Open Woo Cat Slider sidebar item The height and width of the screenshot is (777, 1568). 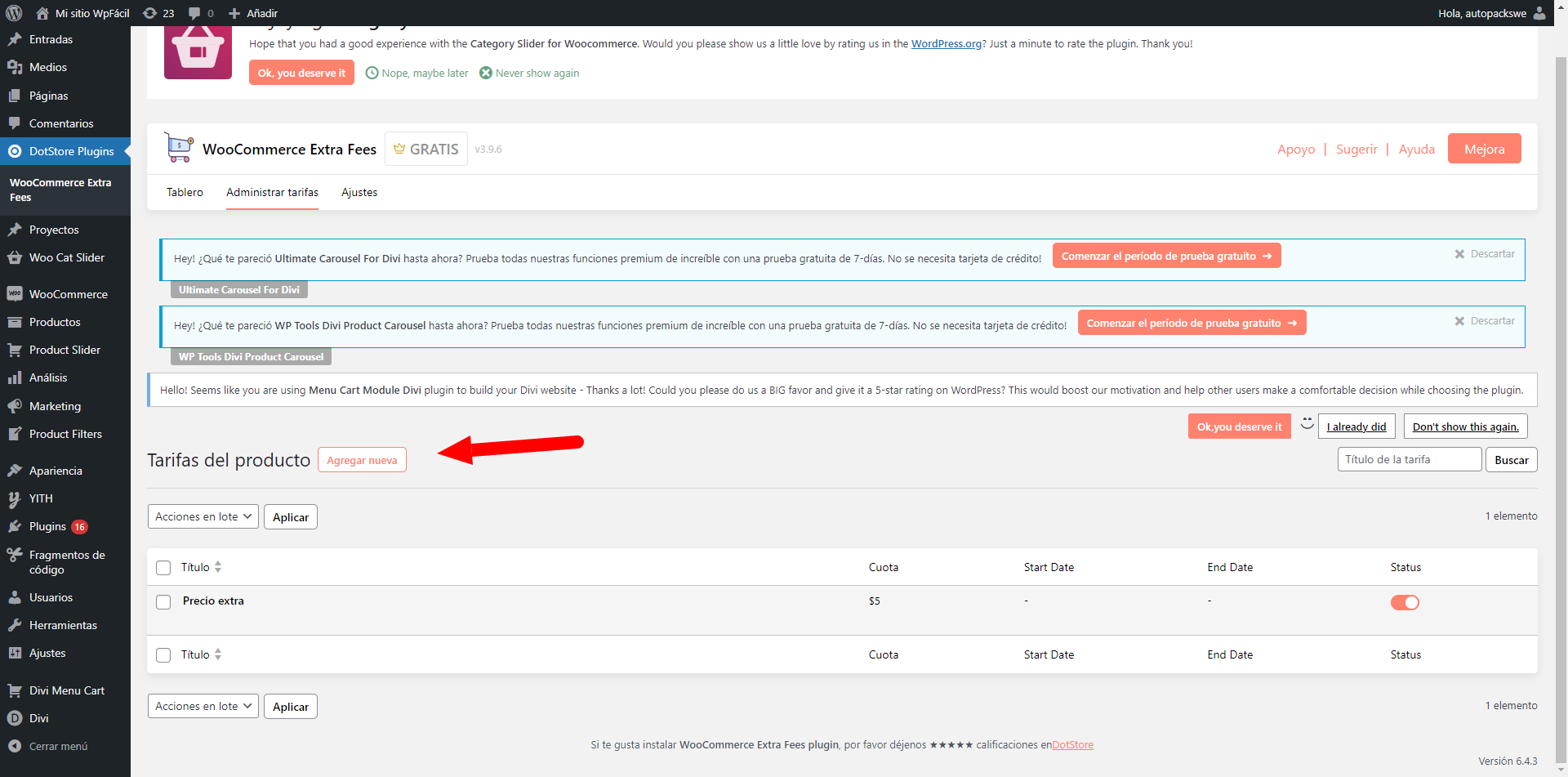pos(67,257)
